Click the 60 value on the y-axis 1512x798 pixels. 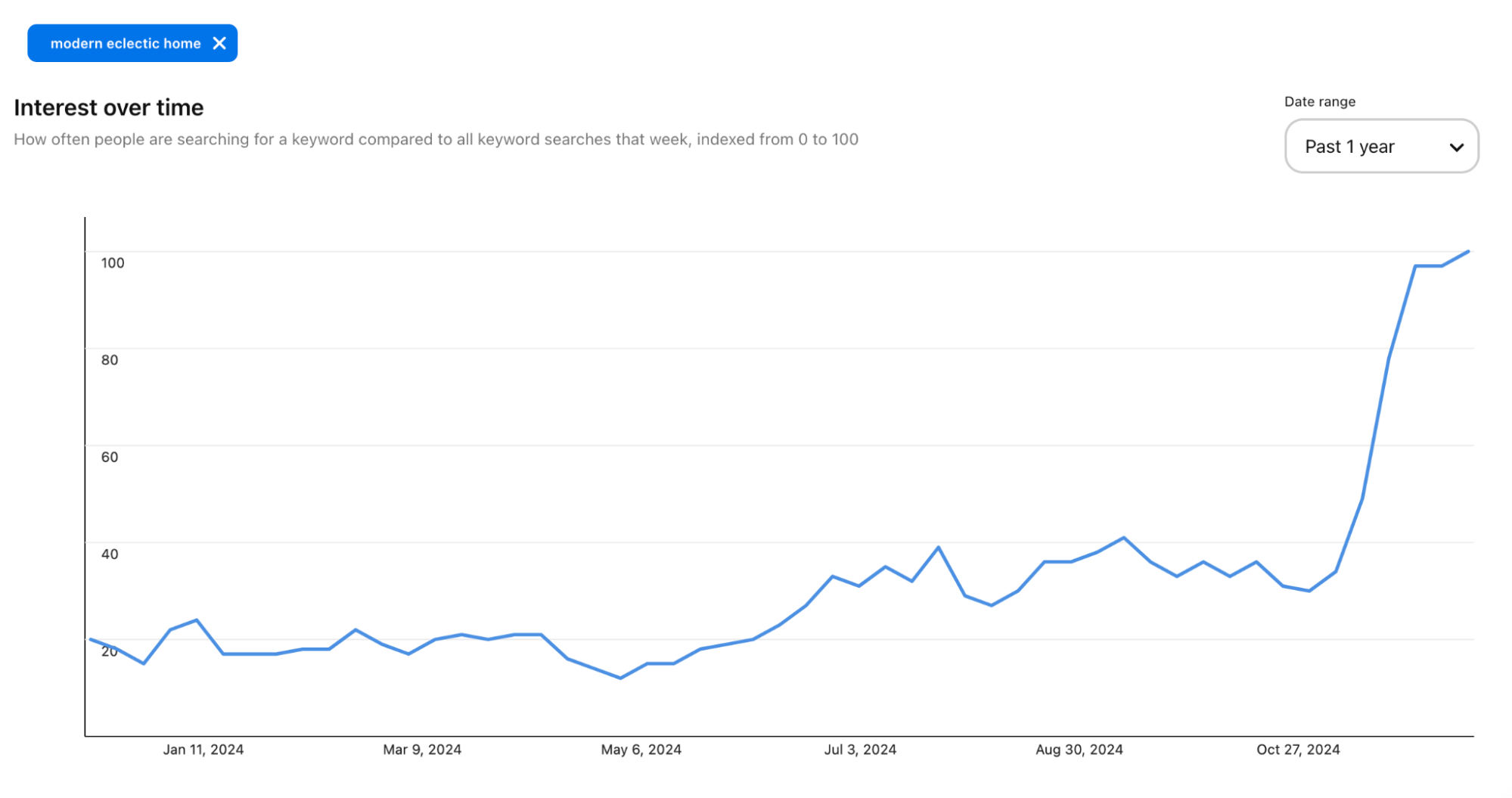click(x=110, y=457)
